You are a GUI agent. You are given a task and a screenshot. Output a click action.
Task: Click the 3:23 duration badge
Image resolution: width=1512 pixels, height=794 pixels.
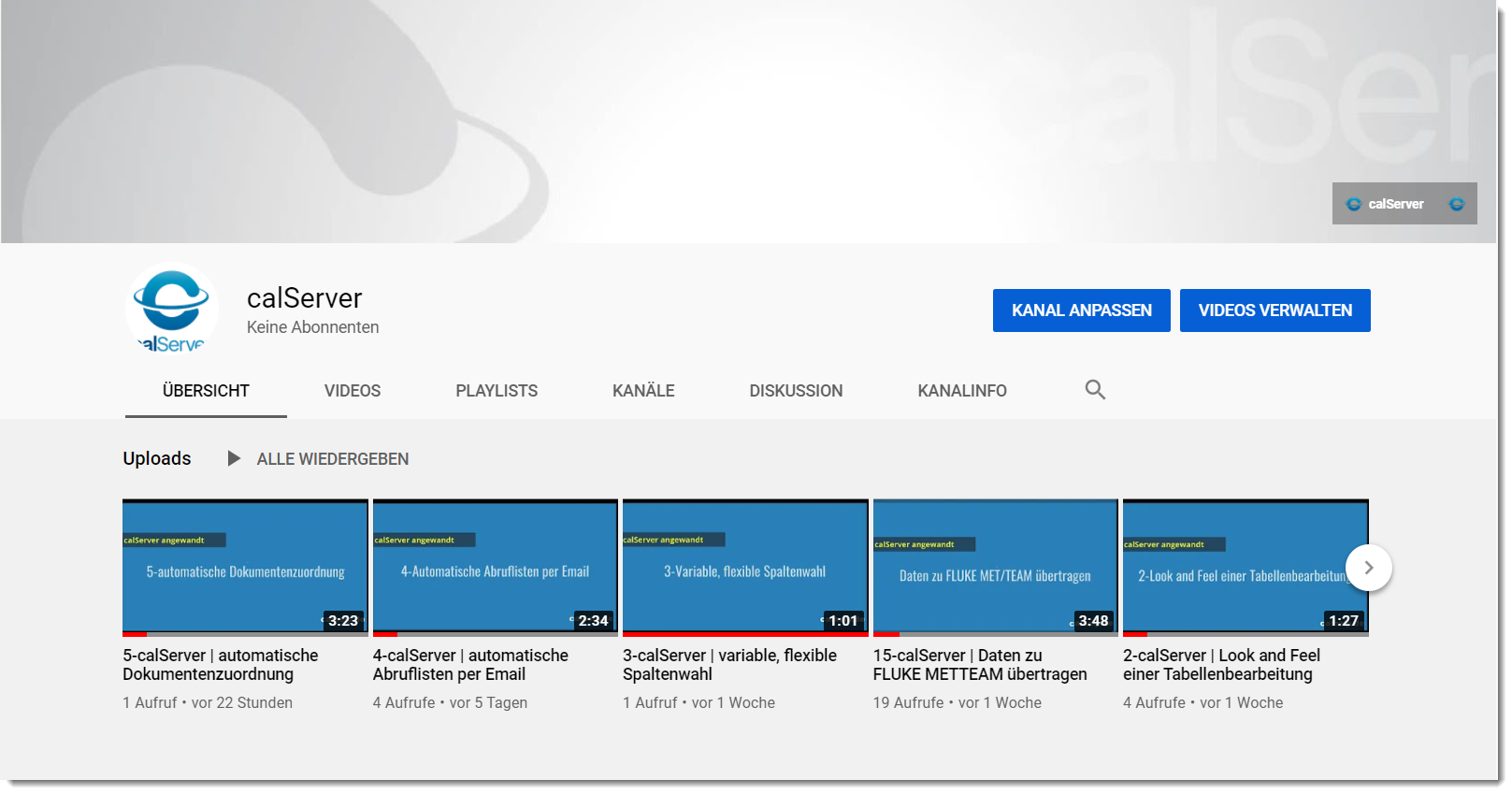click(343, 621)
